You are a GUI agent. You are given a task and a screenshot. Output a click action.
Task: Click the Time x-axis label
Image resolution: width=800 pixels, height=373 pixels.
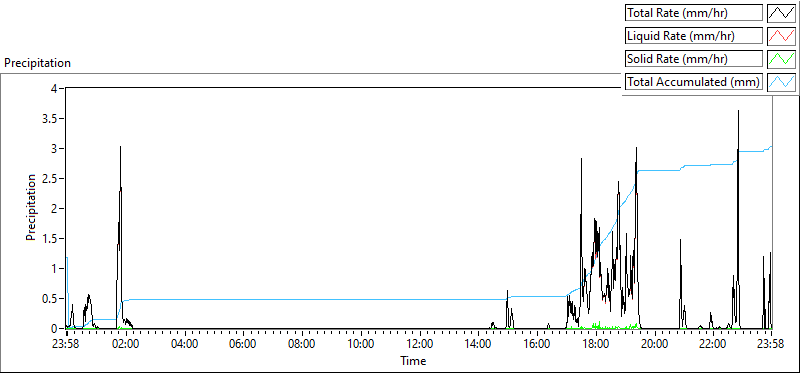414,361
